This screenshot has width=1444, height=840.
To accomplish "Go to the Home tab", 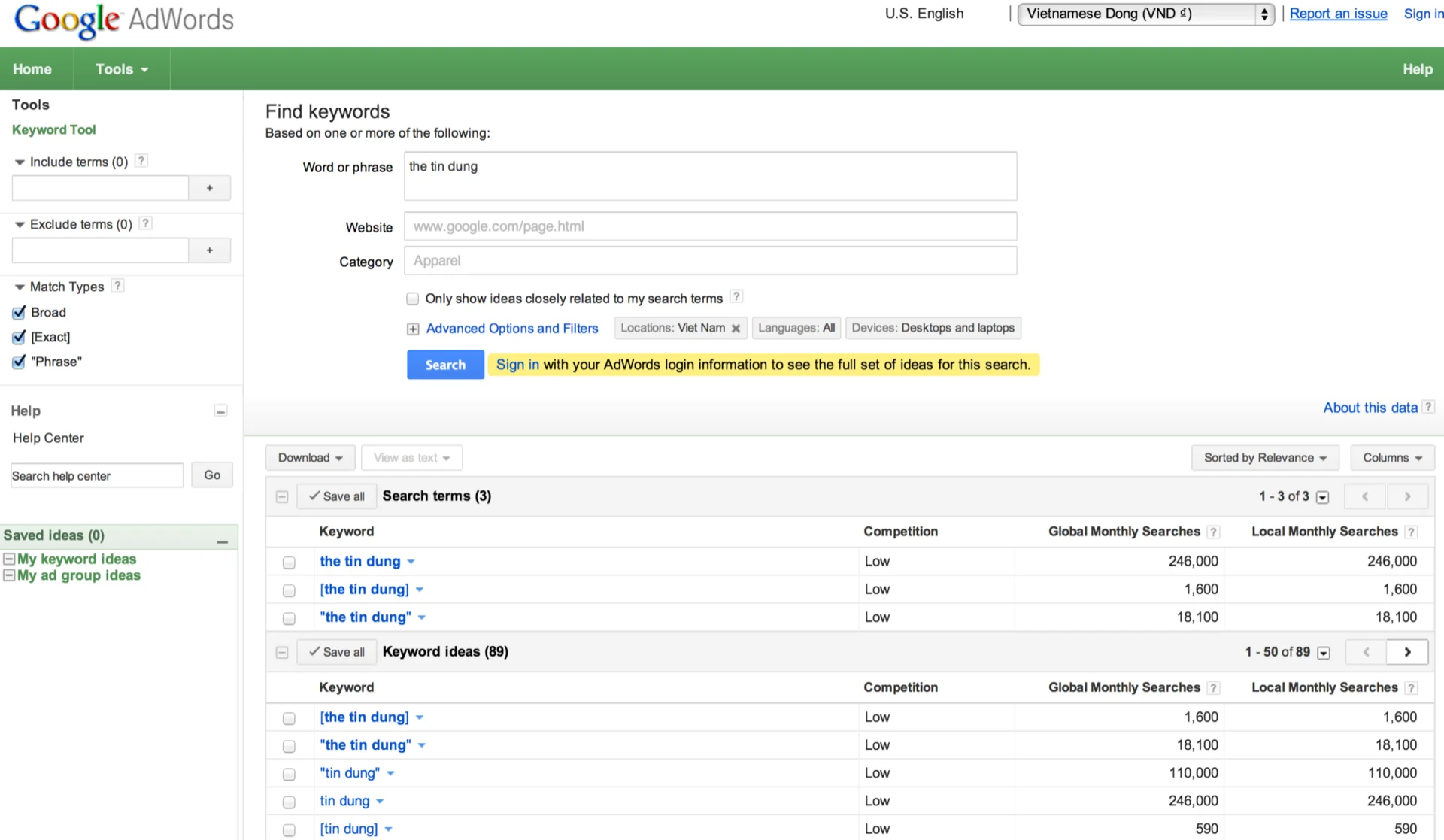I will (32, 69).
